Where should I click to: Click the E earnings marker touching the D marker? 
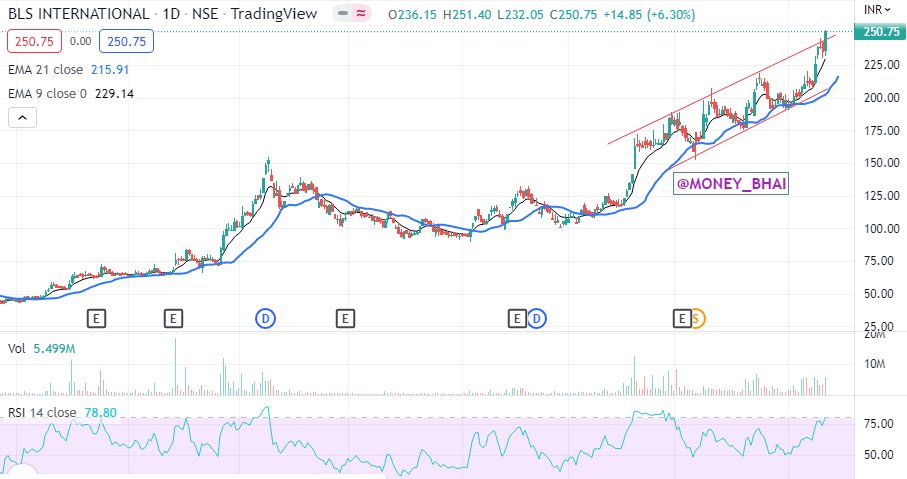click(x=517, y=318)
